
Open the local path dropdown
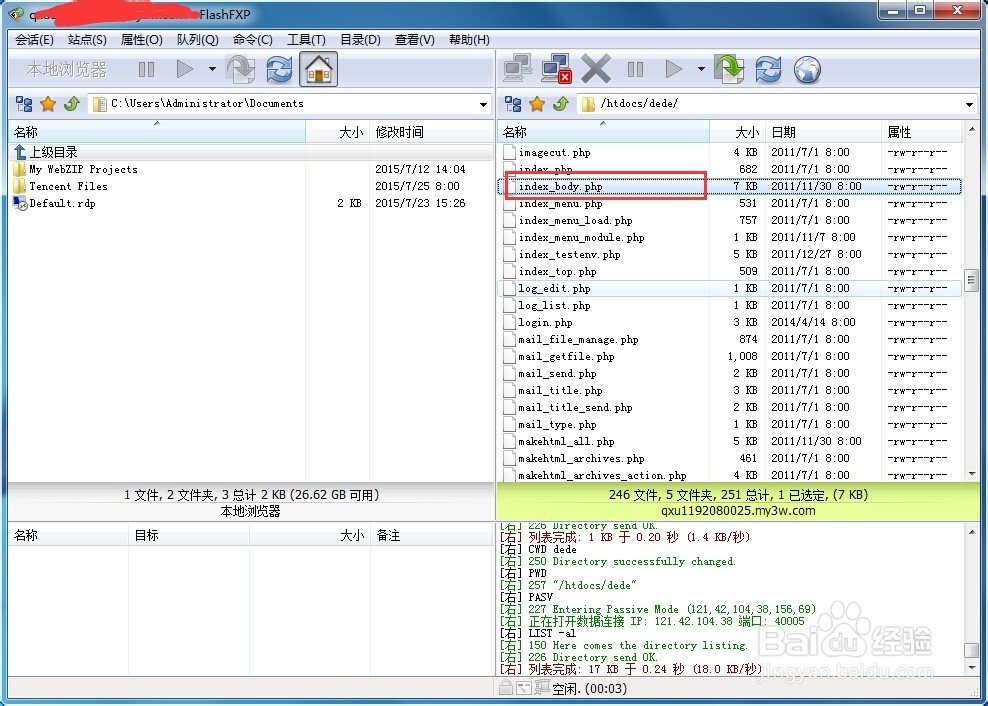coord(483,105)
